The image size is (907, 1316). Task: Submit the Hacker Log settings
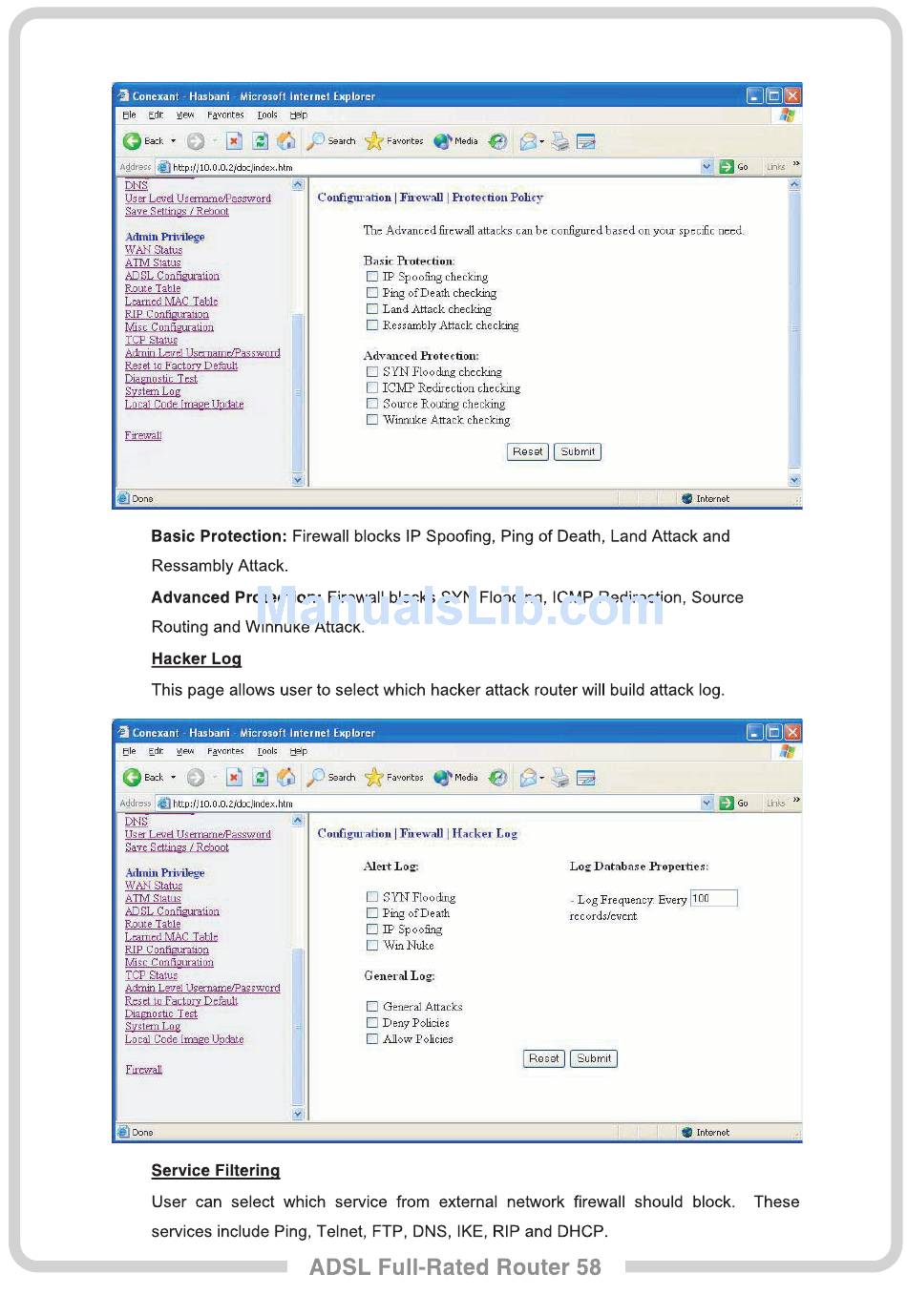tap(594, 1058)
